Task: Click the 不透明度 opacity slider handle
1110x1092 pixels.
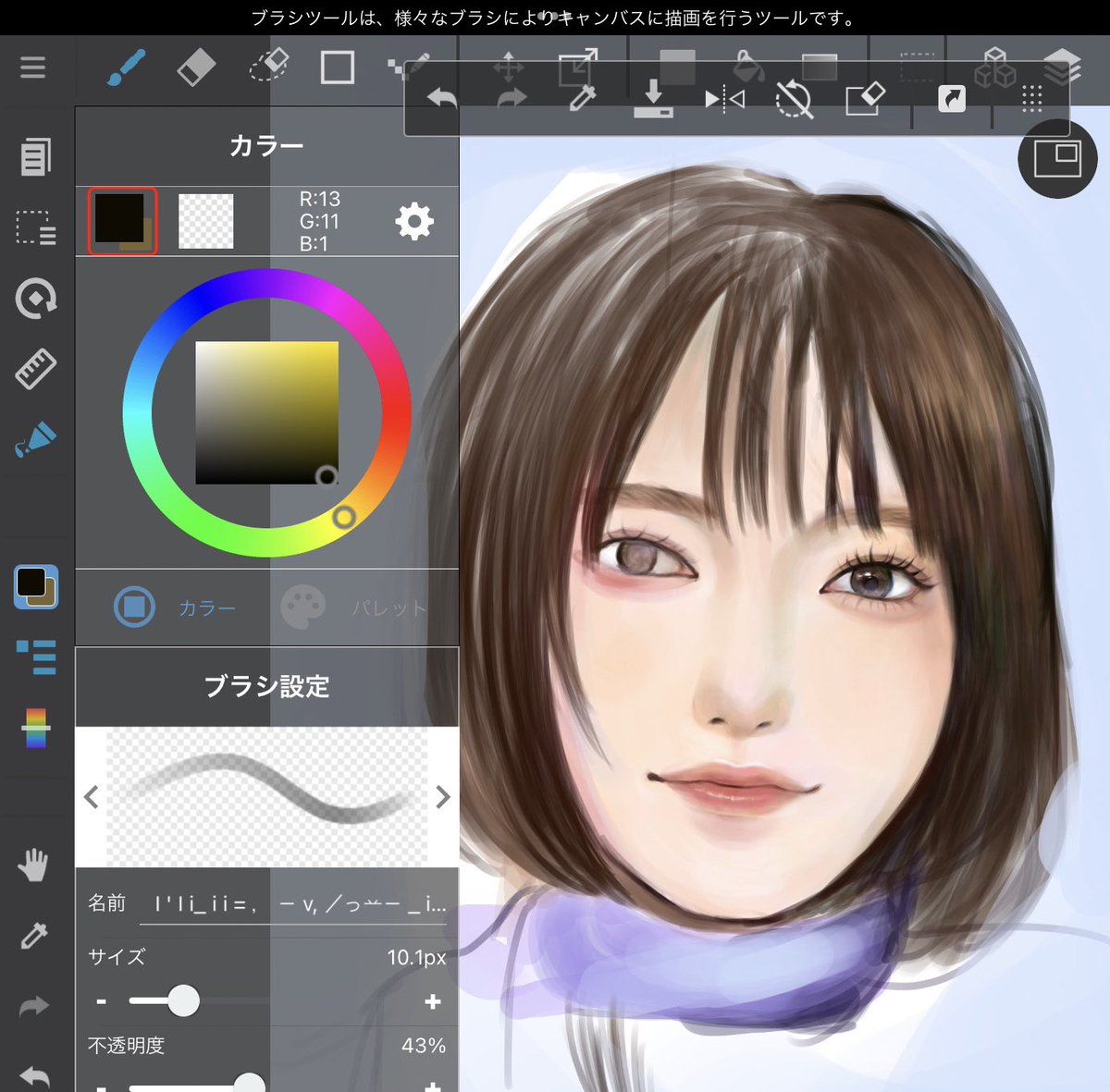Action: coord(248,1085)
